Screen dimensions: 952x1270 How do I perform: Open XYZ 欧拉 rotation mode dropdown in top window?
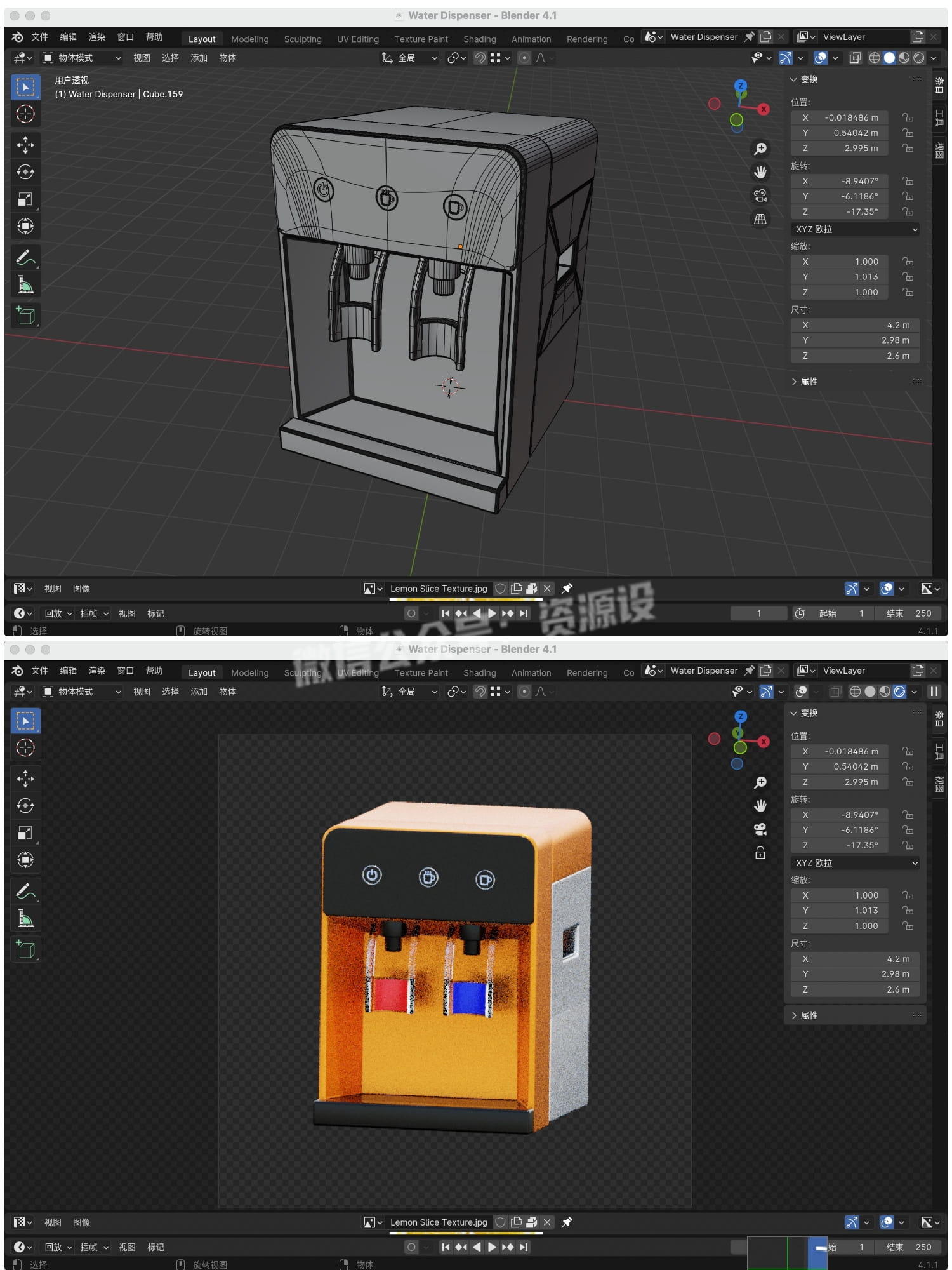[x=856, y=229]
